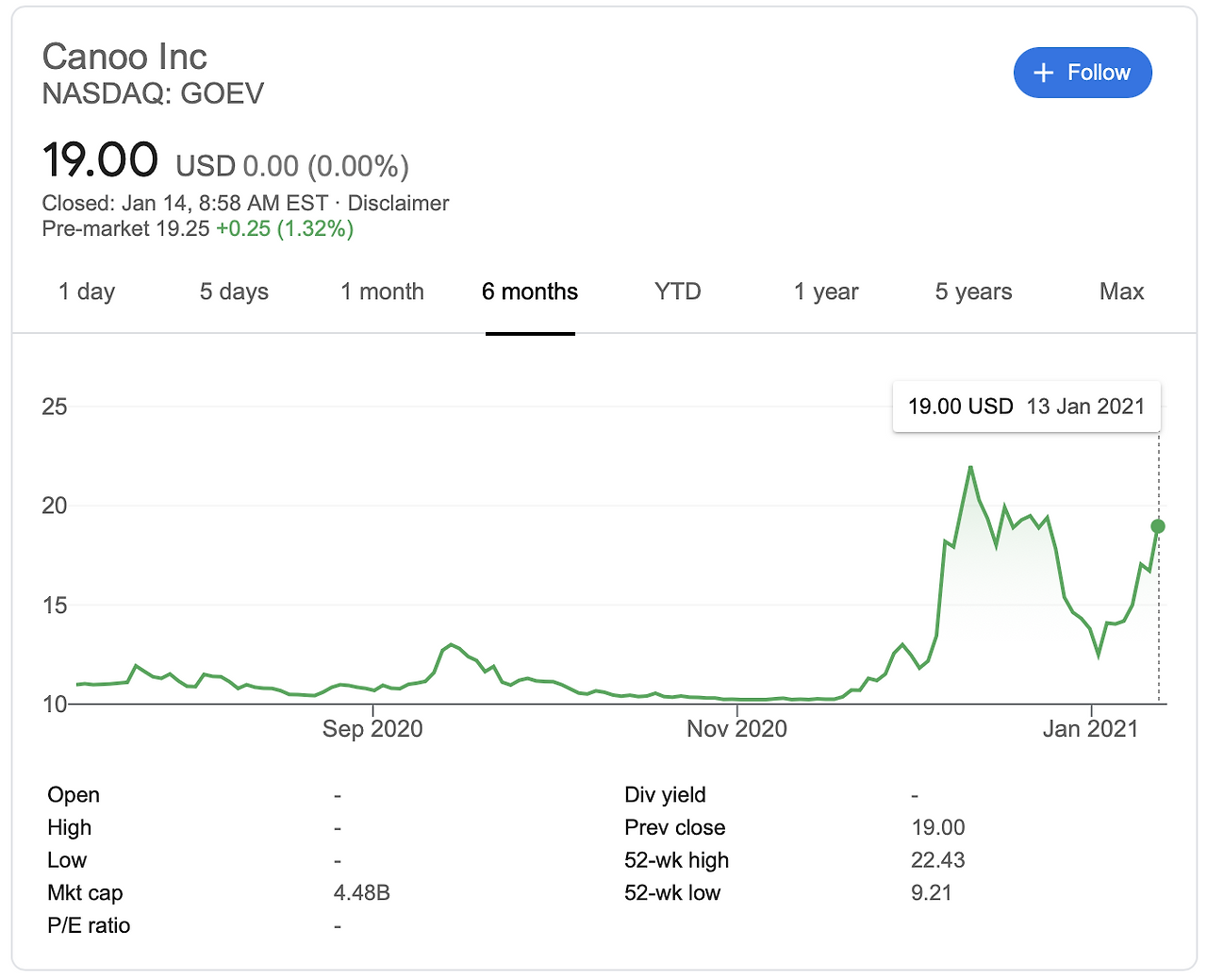Viewport: 1207px width, 980px height.
Task: Click the Jan 2021 axis label
Action: point(1091,728)
